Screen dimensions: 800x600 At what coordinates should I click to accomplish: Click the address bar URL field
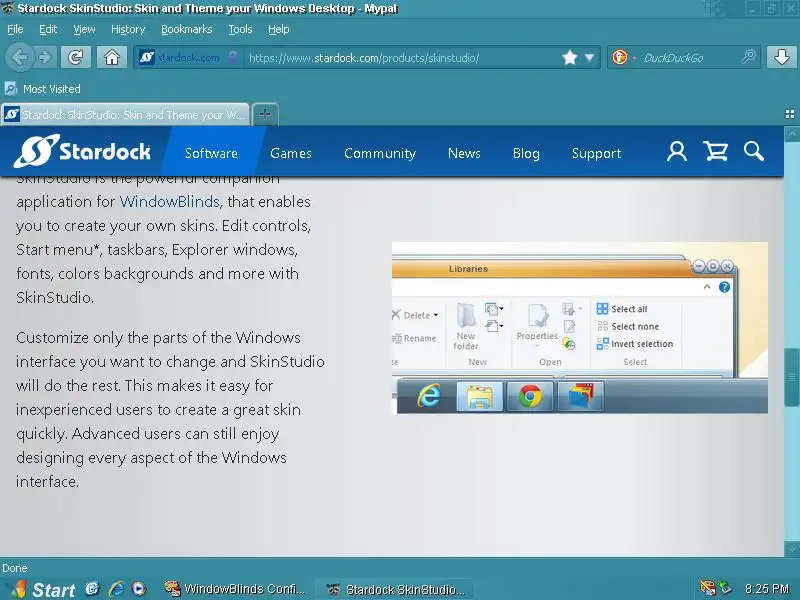point(403,57)
